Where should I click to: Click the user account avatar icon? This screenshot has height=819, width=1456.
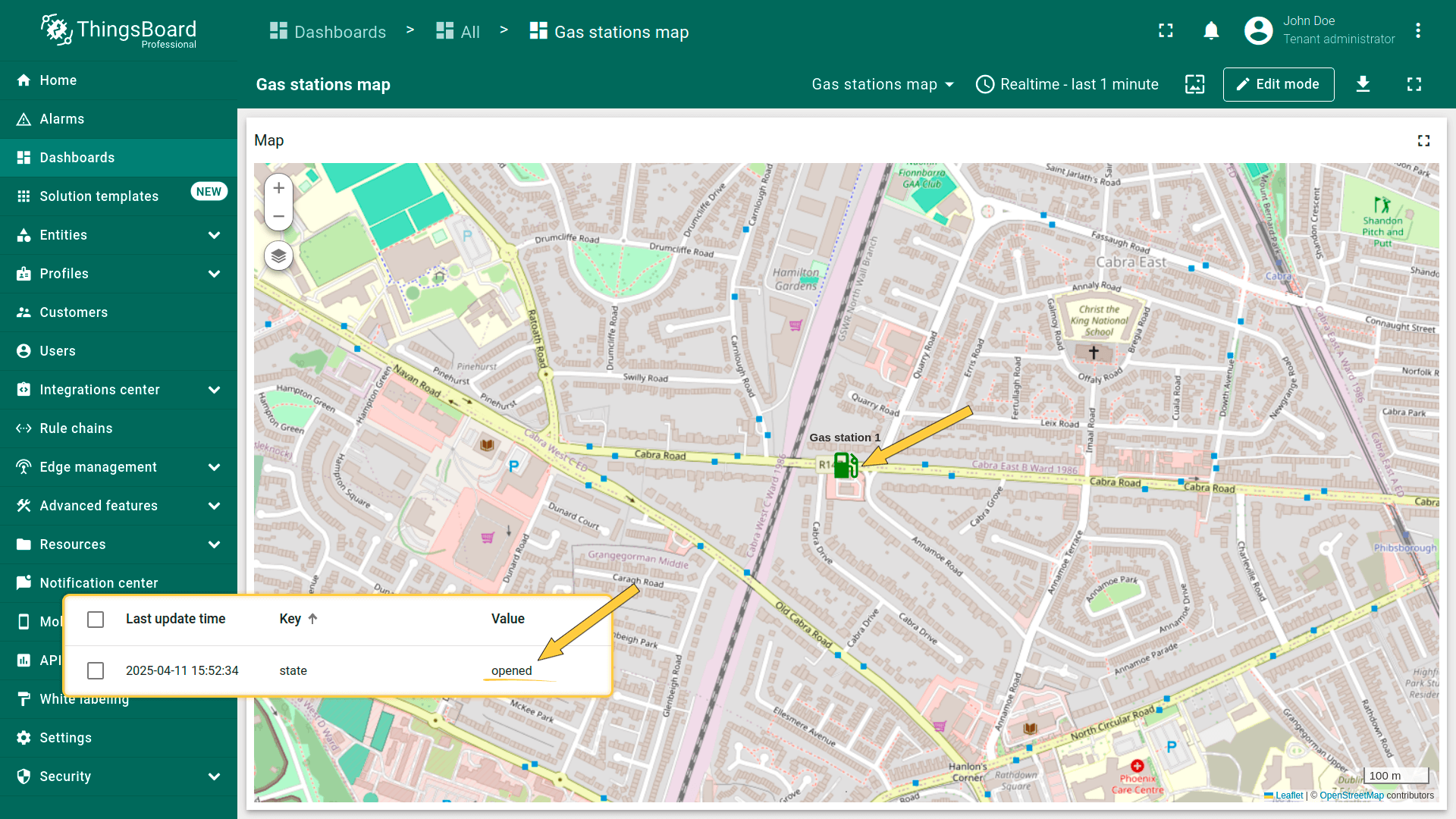(x=1258, y=31)
